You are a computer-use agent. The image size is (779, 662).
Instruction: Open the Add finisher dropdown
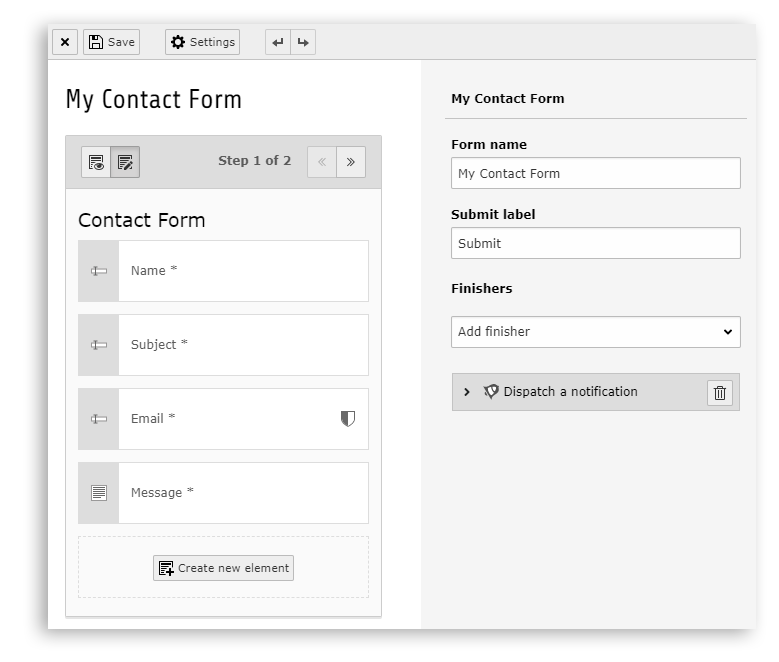point(595,332)
